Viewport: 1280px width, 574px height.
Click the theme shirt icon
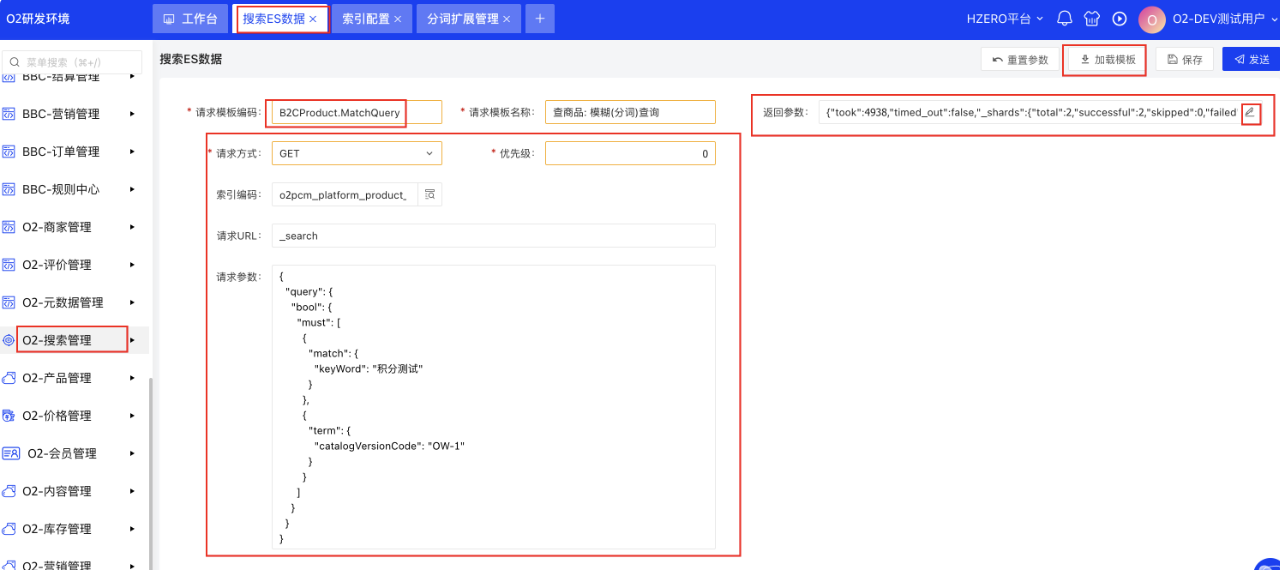click(x=1092, y=19)
